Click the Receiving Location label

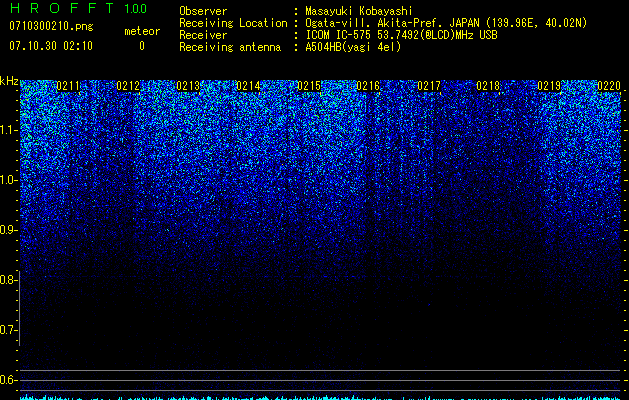[x=233, y=23]
